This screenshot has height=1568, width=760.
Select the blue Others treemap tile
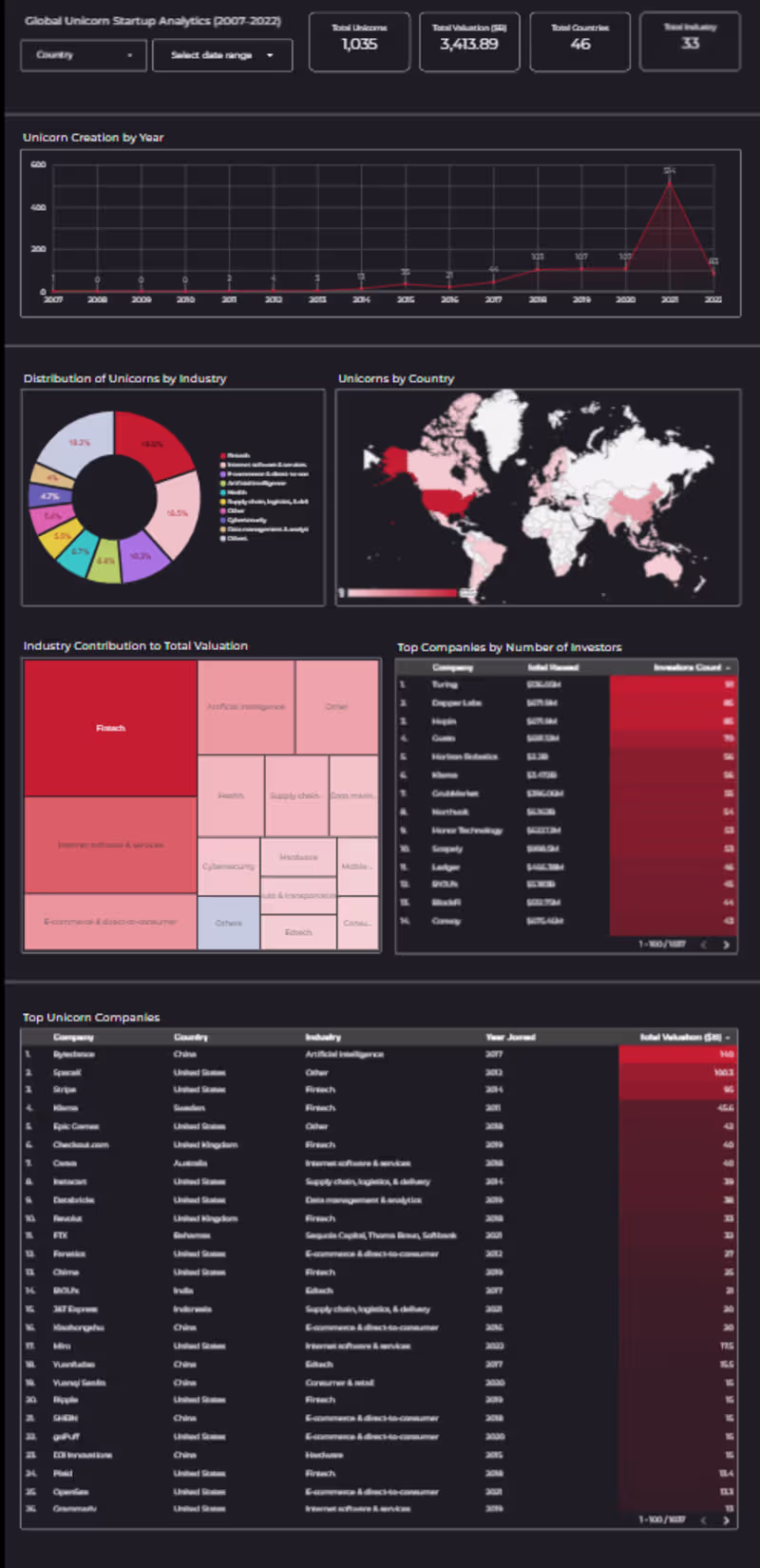[228, 923]
